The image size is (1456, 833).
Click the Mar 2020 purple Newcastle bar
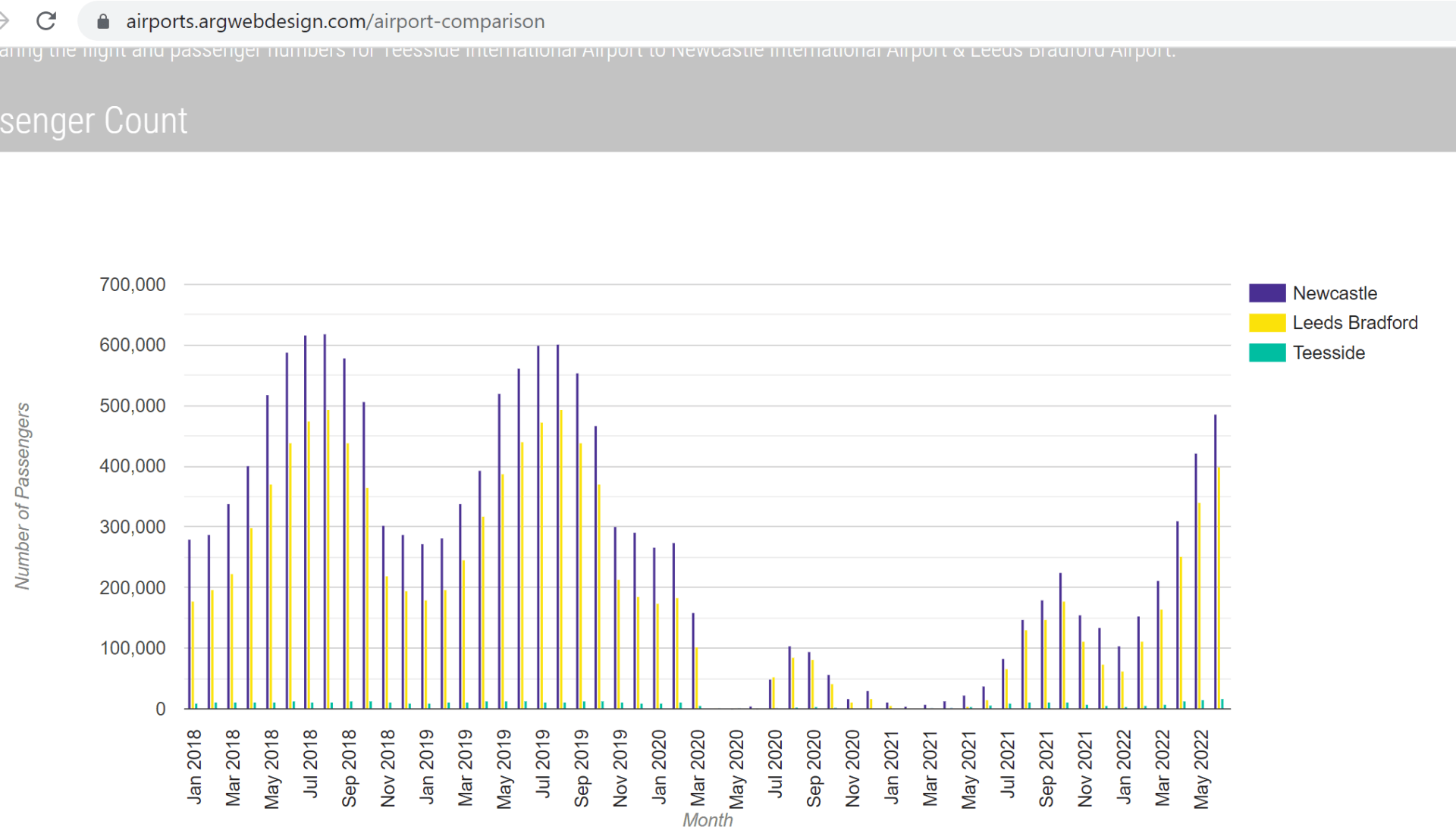point(693,661)
